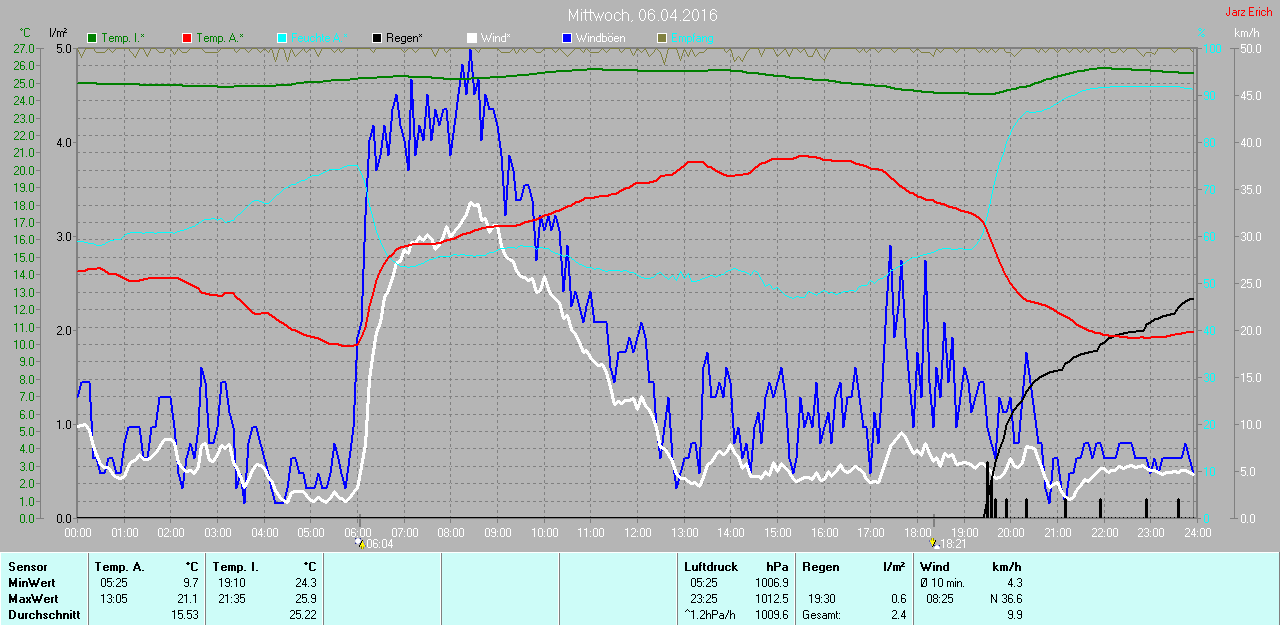Image resolution: width=1280 pixels, height=625 pixels.
Task: Click the '08:25' wind maximum time
Action: pos(940,599)
